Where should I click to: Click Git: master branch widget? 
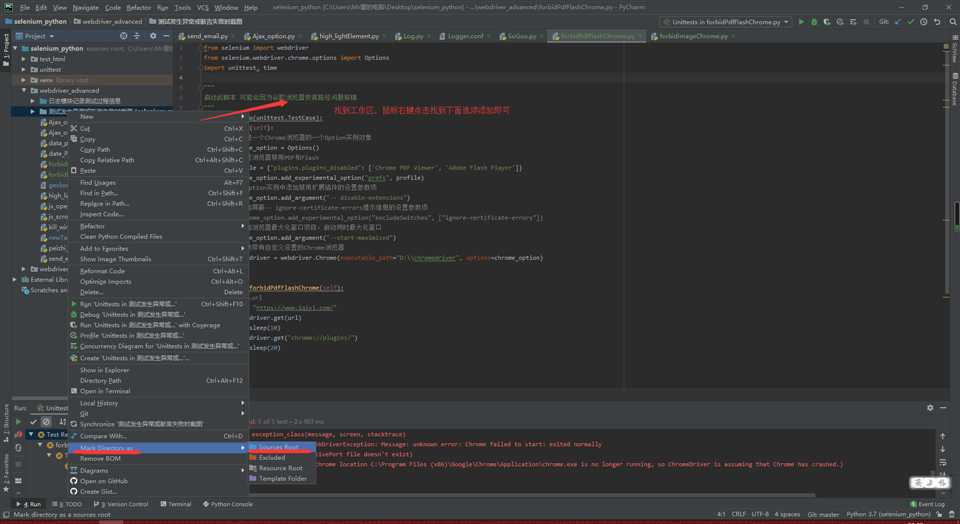823,515
